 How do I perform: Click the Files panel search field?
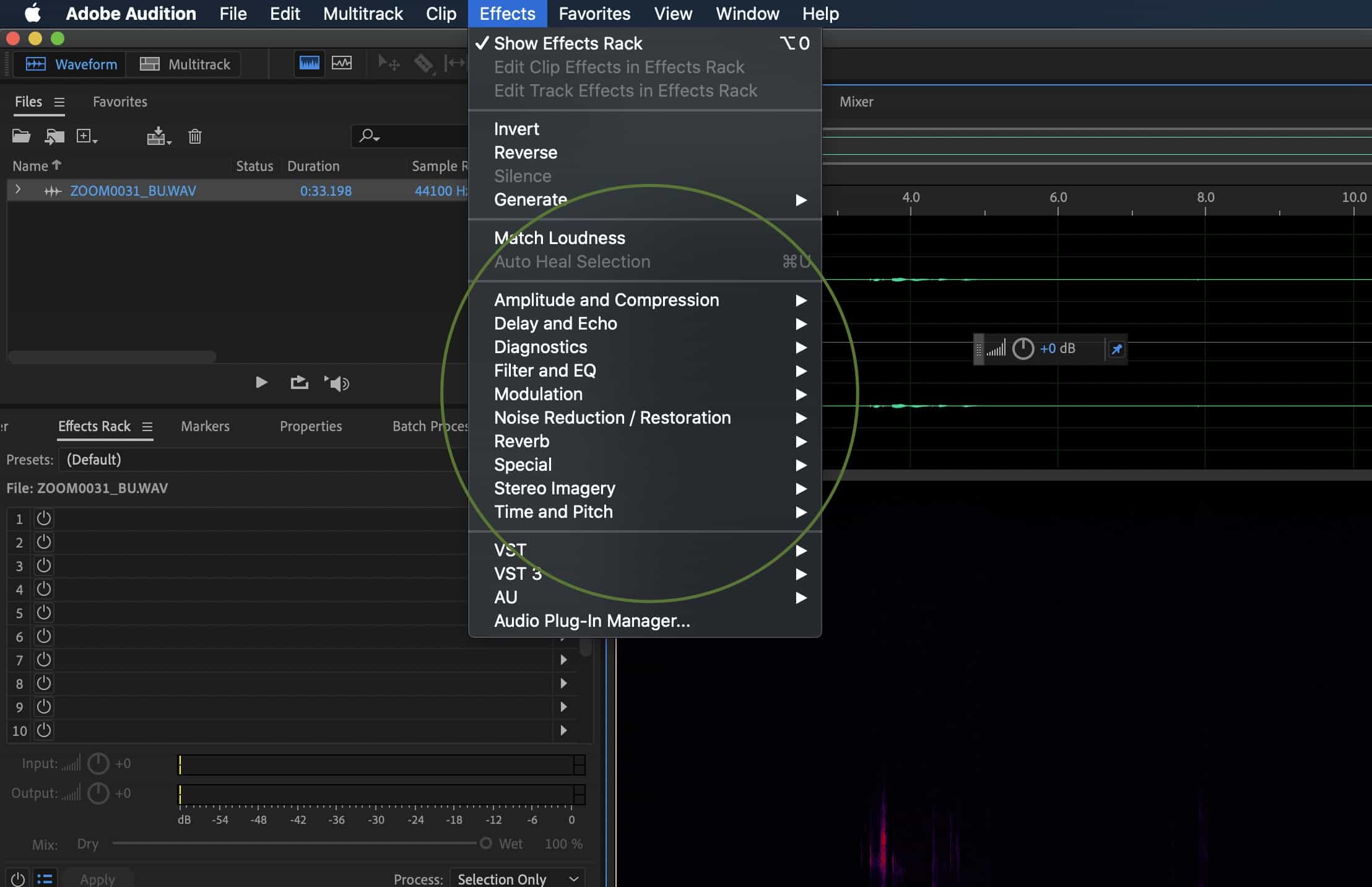[410, 136]
